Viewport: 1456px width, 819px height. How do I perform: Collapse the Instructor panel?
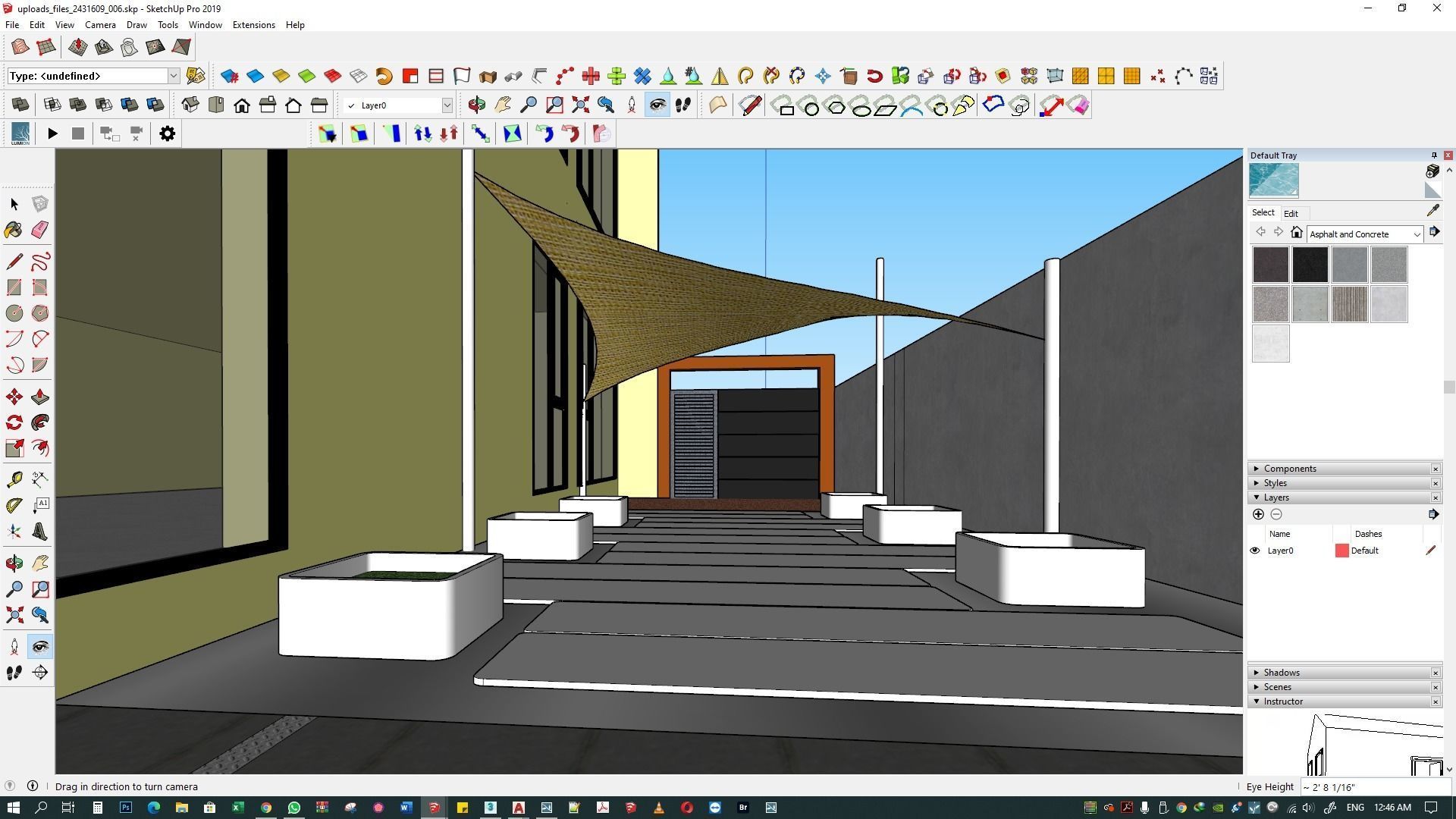coord(1282,701)
